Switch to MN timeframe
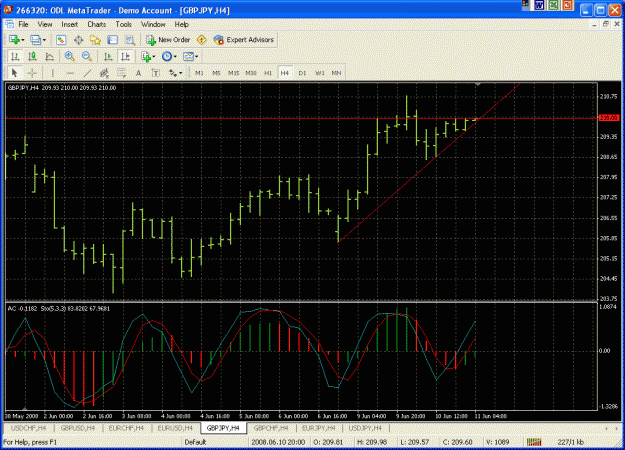625x450 pixels. [336, 73]
